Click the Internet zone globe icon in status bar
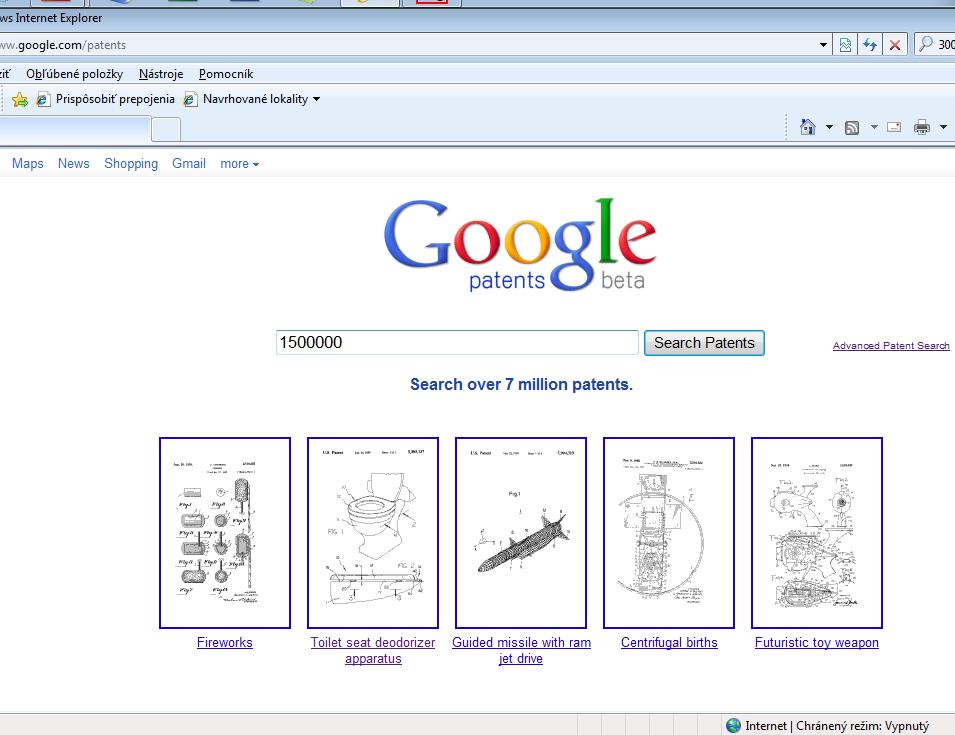 (x=733, y=725)
